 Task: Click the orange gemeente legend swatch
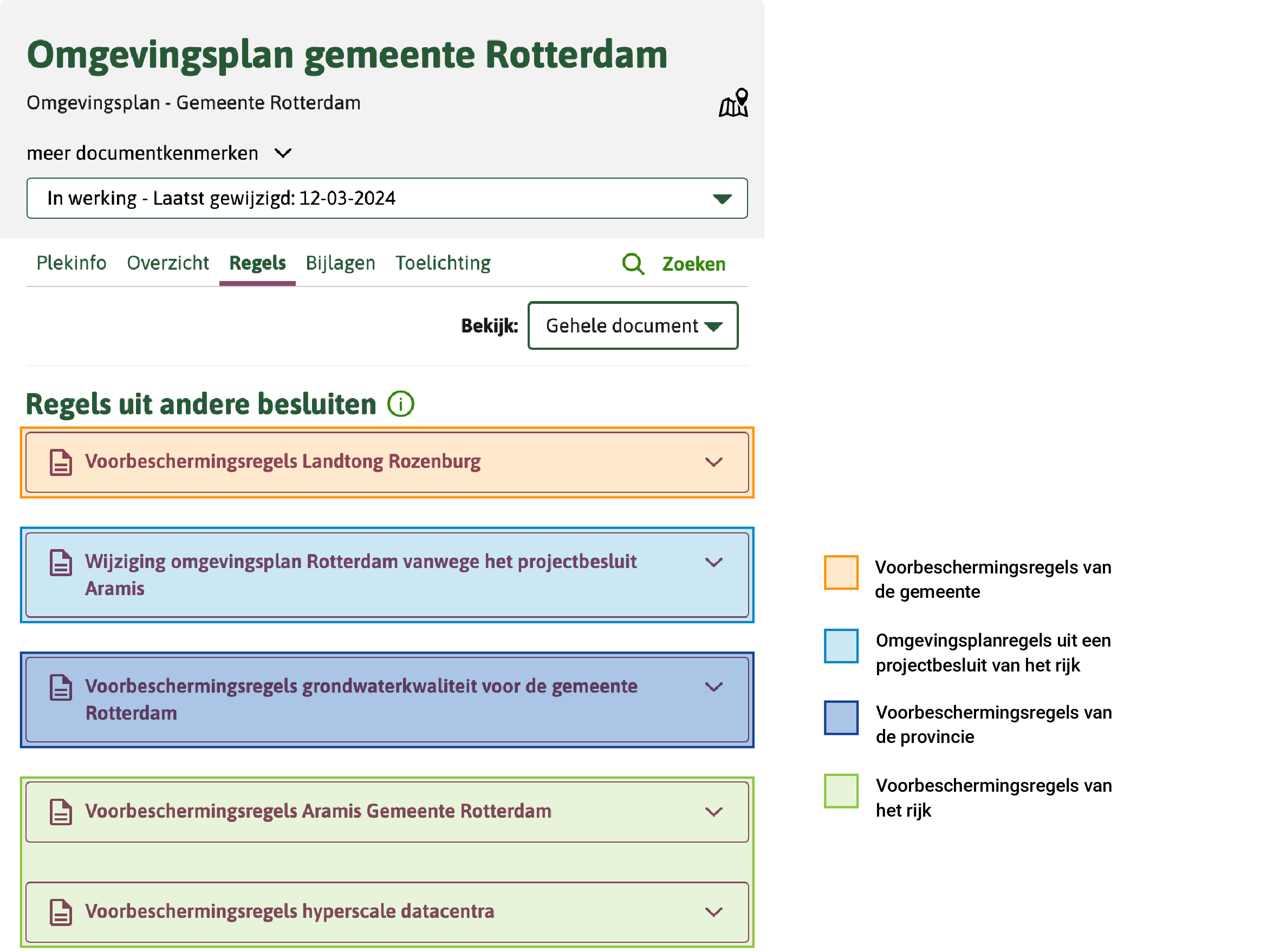point(841,573)
